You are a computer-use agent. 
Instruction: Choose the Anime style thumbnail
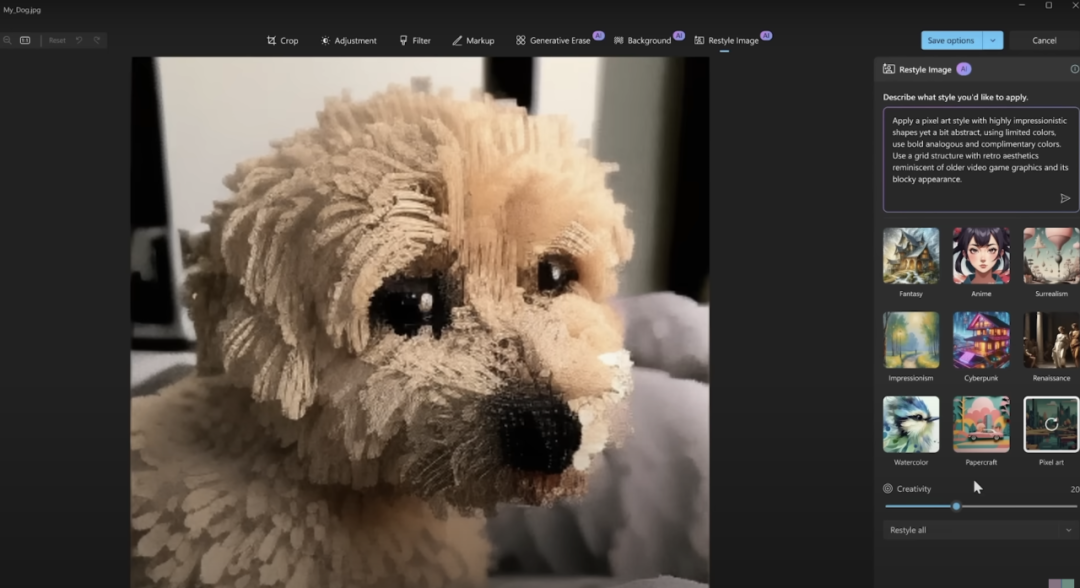[981, 256]
